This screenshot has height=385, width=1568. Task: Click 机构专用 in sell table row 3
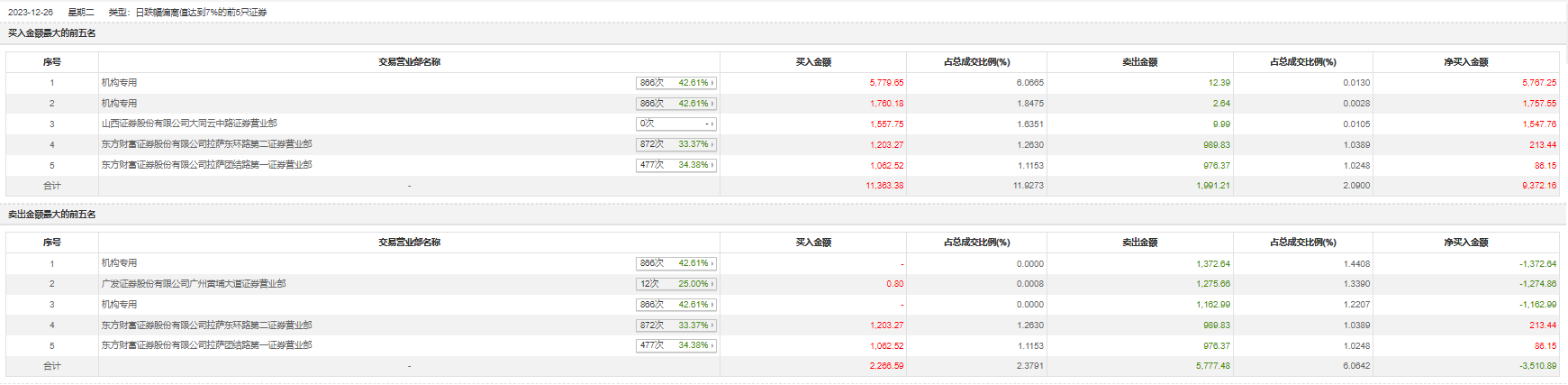tap(119, 305)
